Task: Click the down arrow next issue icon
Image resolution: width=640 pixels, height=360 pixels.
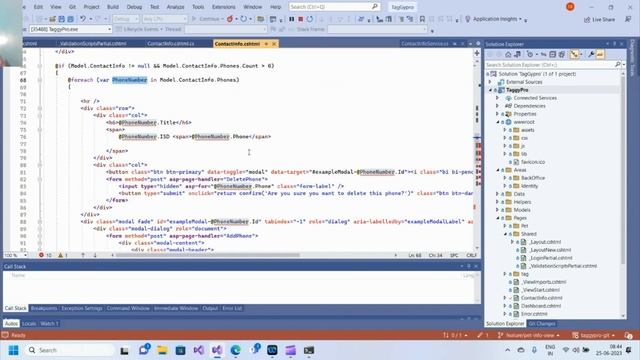Action: pyautogui.click(x=95, y=255)
